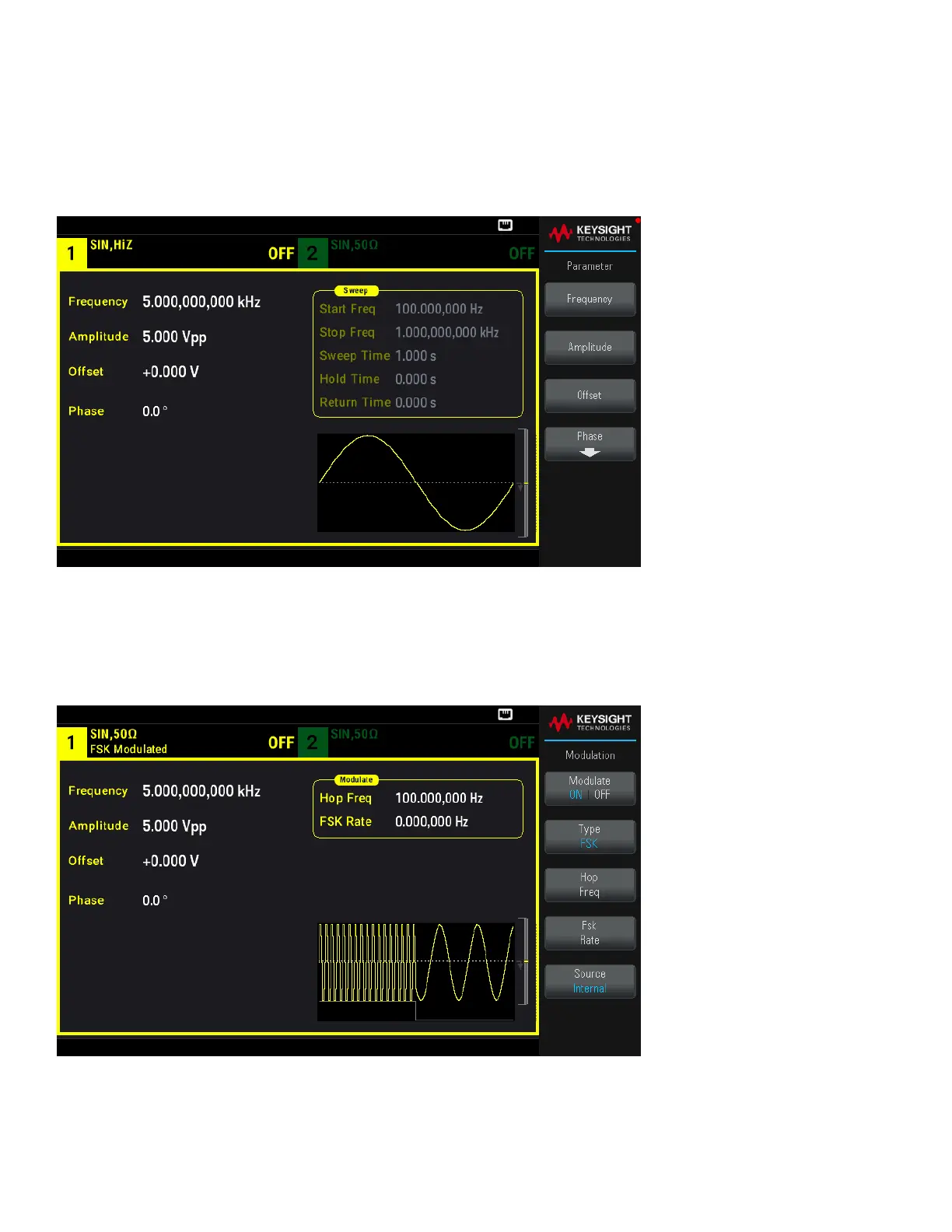Toggle the Modulate ON/OFF softkey
Viewport: 952px width, 1232px height.
click(x=590, y=788)
